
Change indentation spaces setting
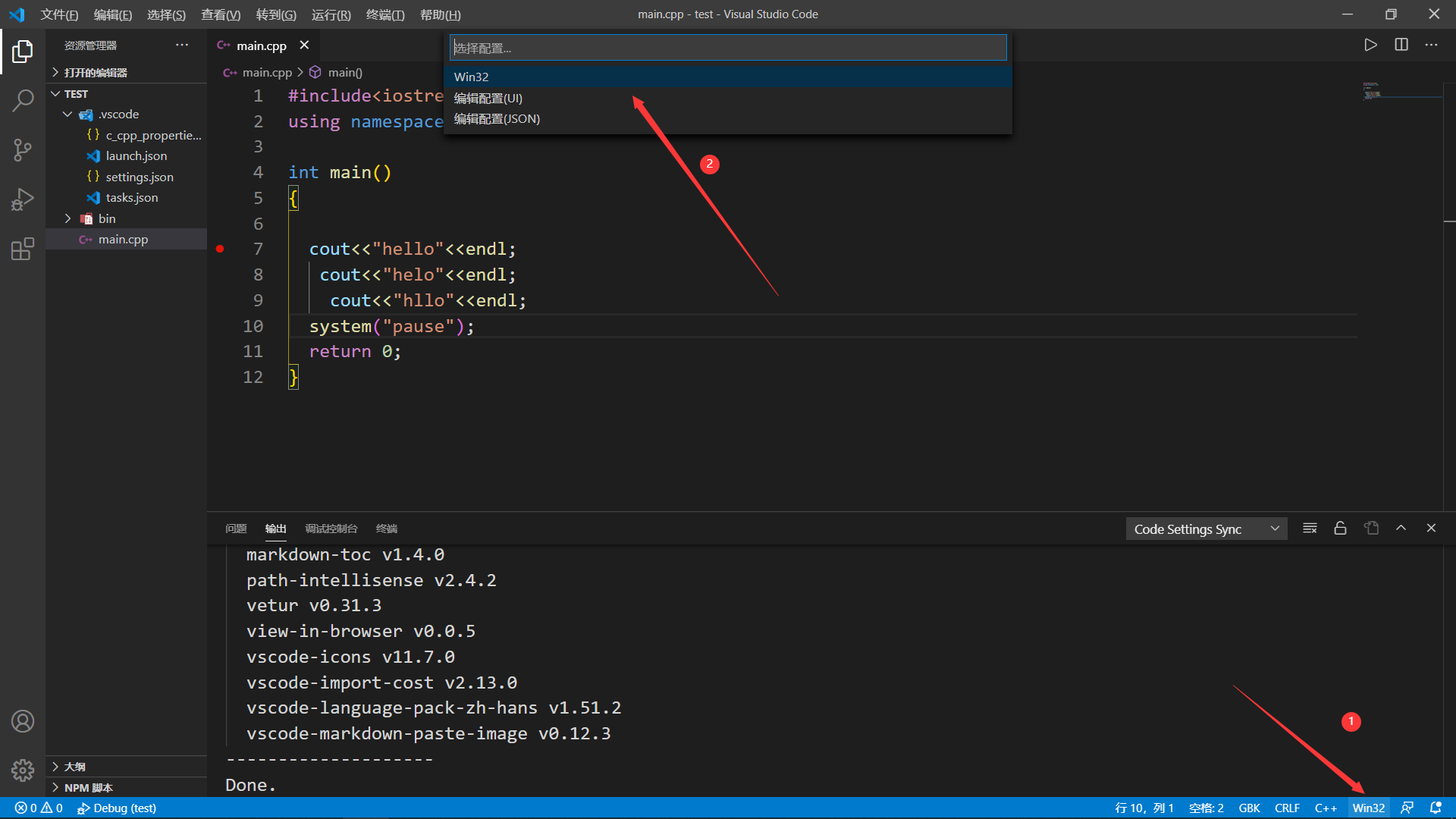[1207, 808]
